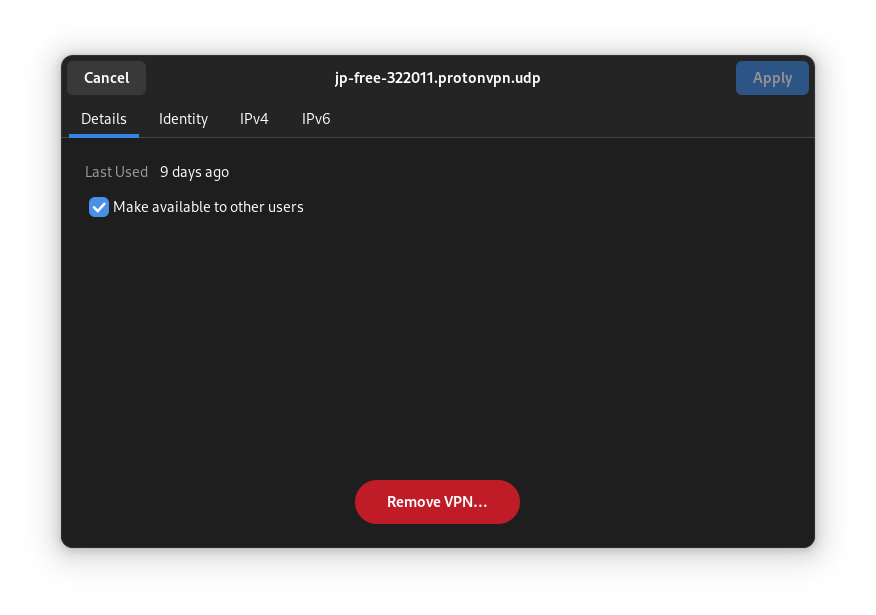
Task: Click the Remove VPN… button
Action: [437, 502]
